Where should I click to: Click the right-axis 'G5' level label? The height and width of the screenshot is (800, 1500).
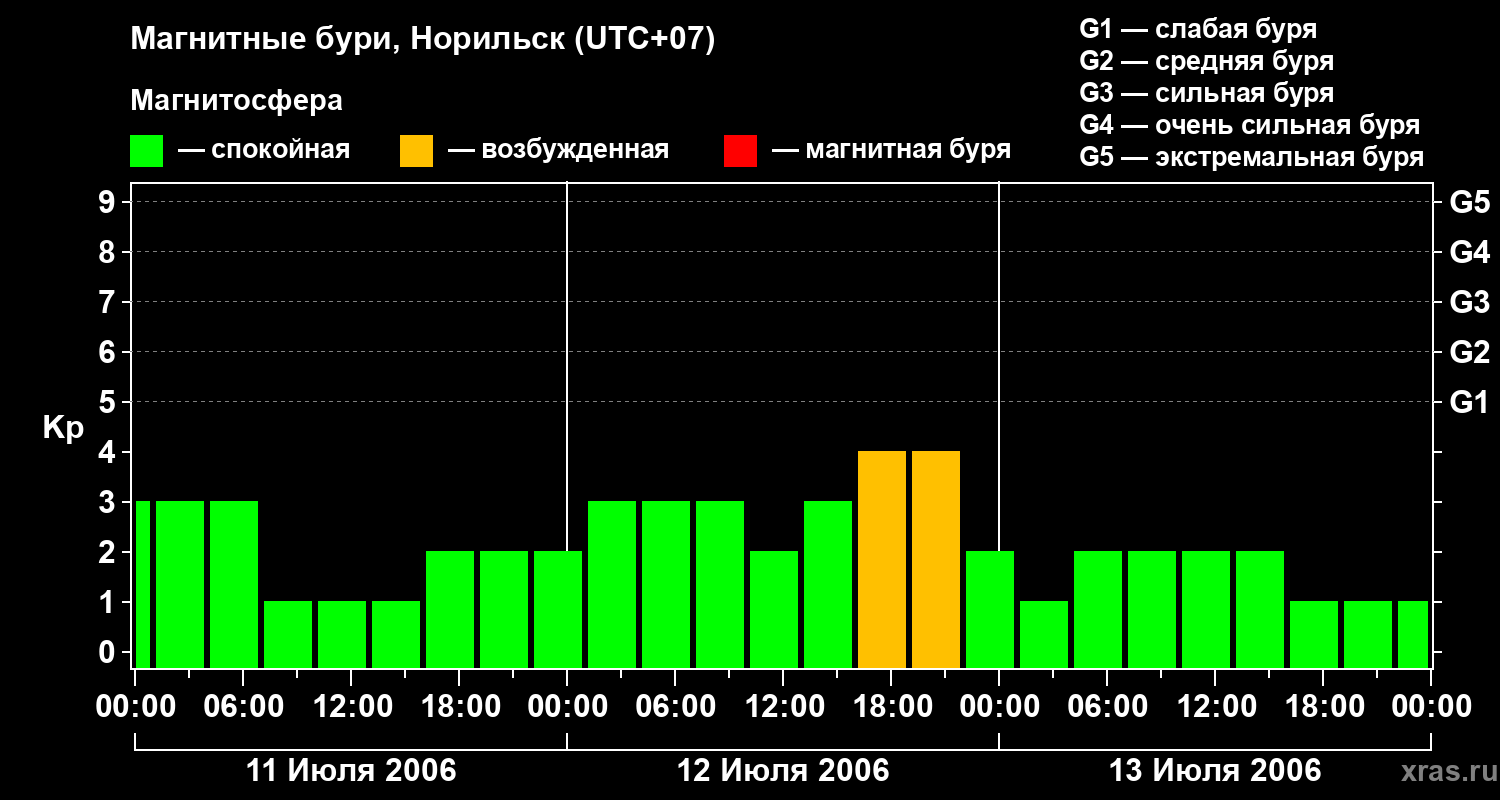pos(1470,202)
